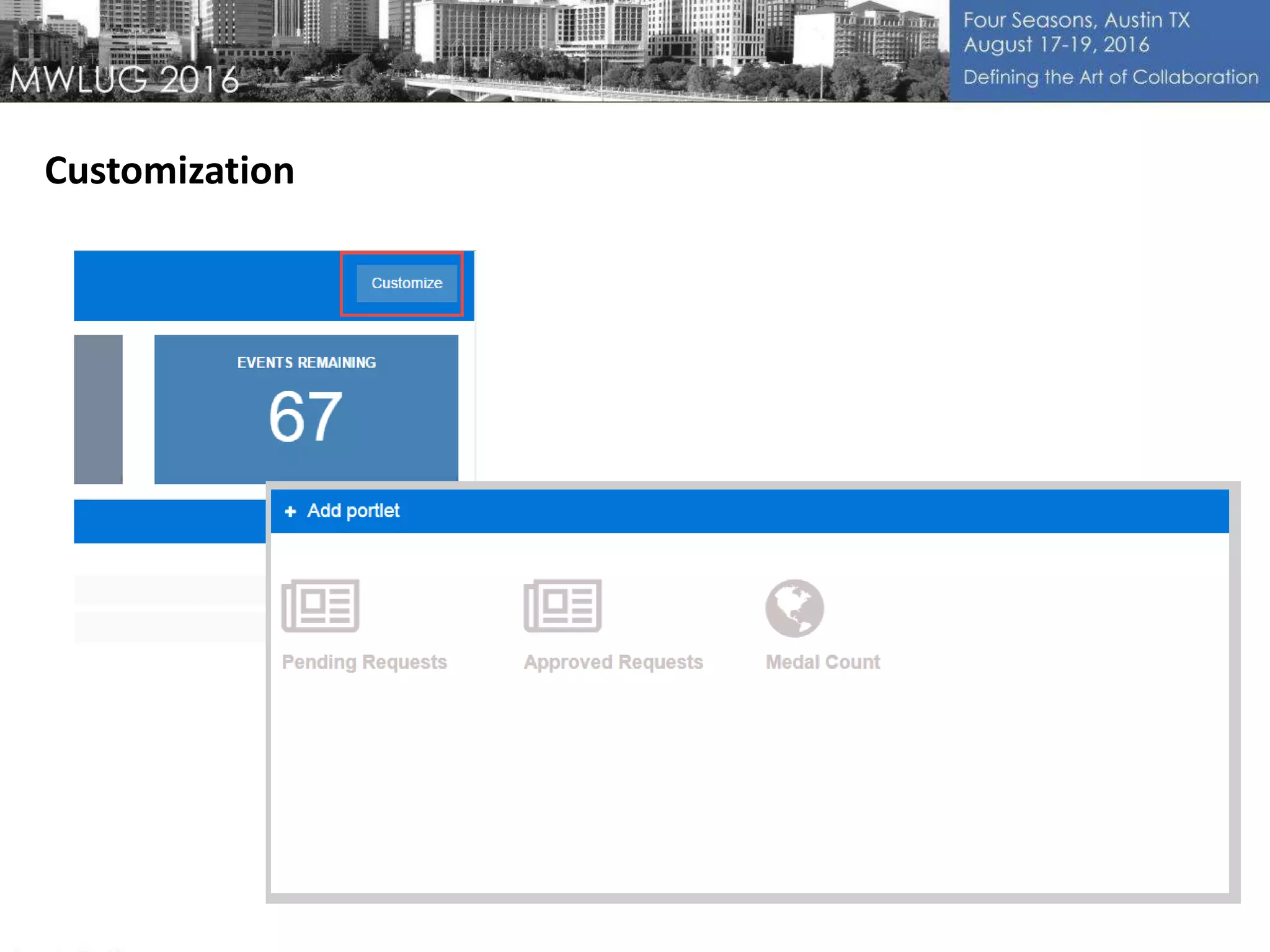Click the plus icon beside Add portlet

pos(290,511)
